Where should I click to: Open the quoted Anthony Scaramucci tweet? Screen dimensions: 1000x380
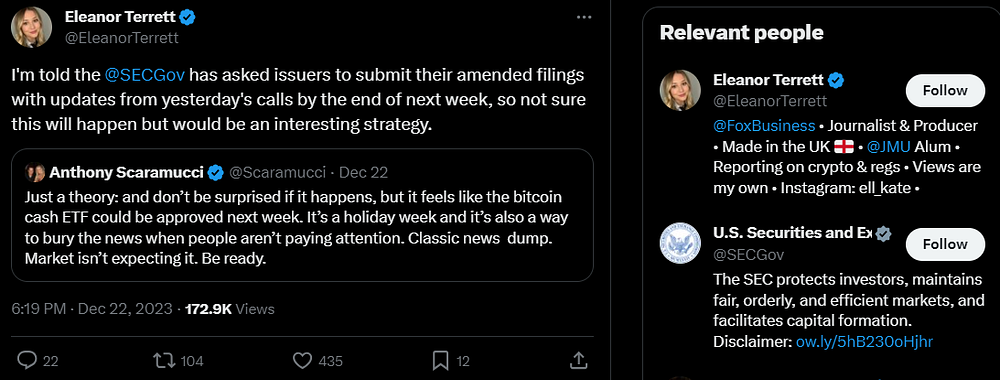302,216
